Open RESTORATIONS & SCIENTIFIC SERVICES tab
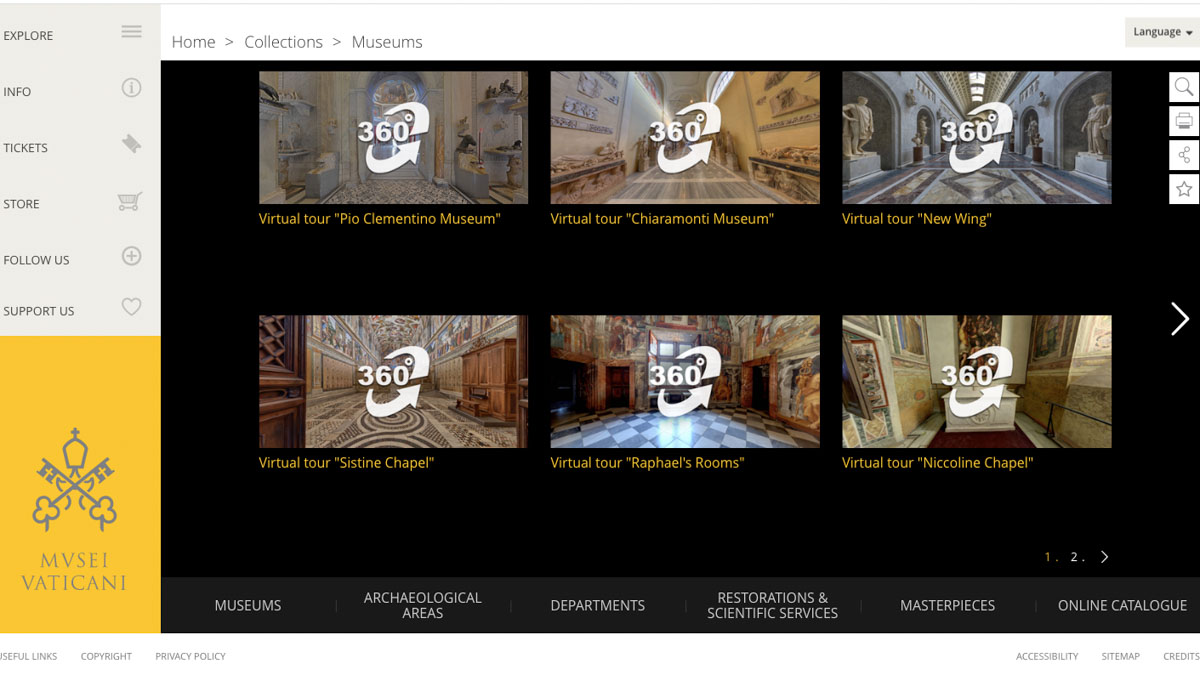 tap(773, 605)
